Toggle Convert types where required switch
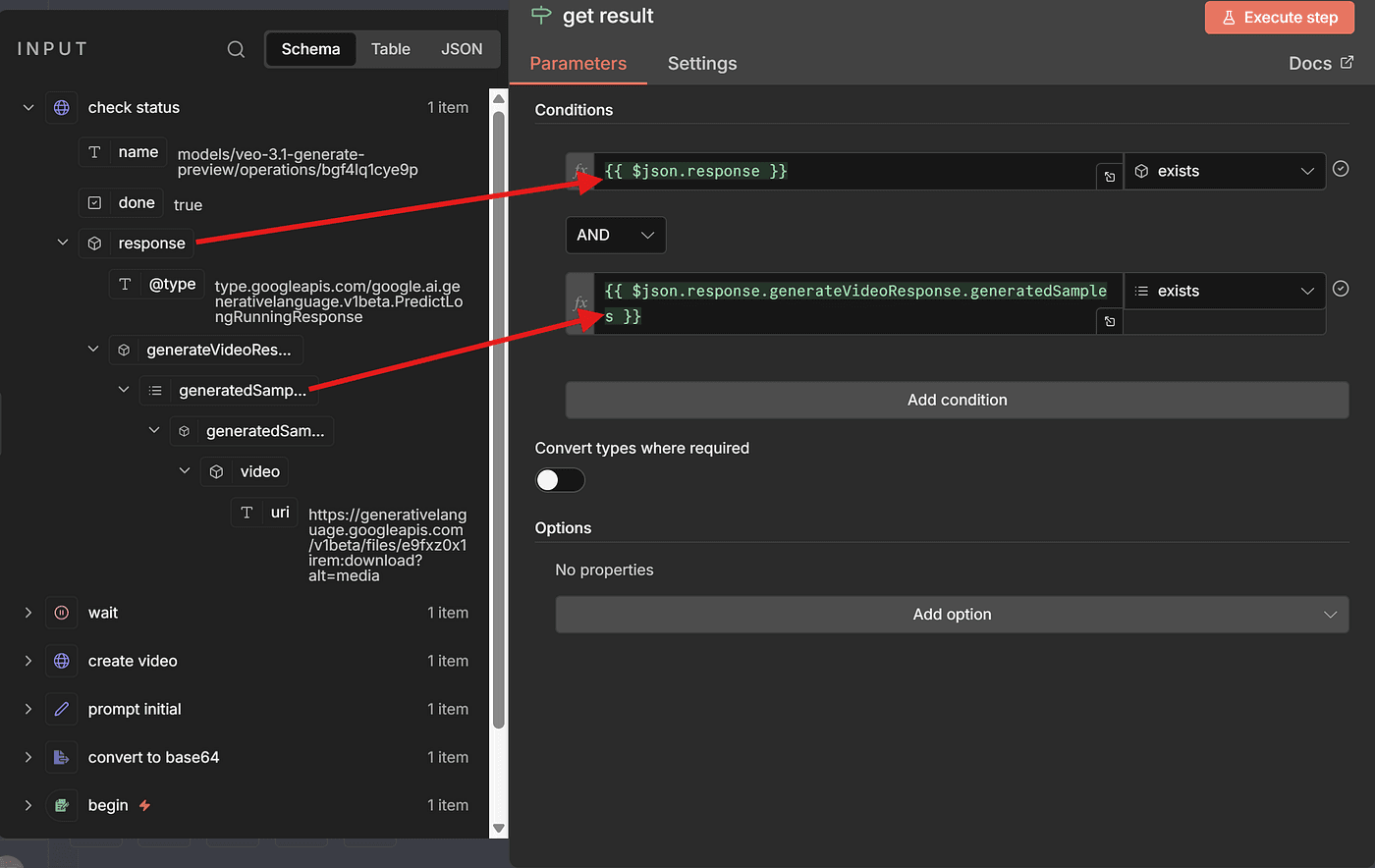The width and height of the screenshot is (1375, 868). coord(560,480)
